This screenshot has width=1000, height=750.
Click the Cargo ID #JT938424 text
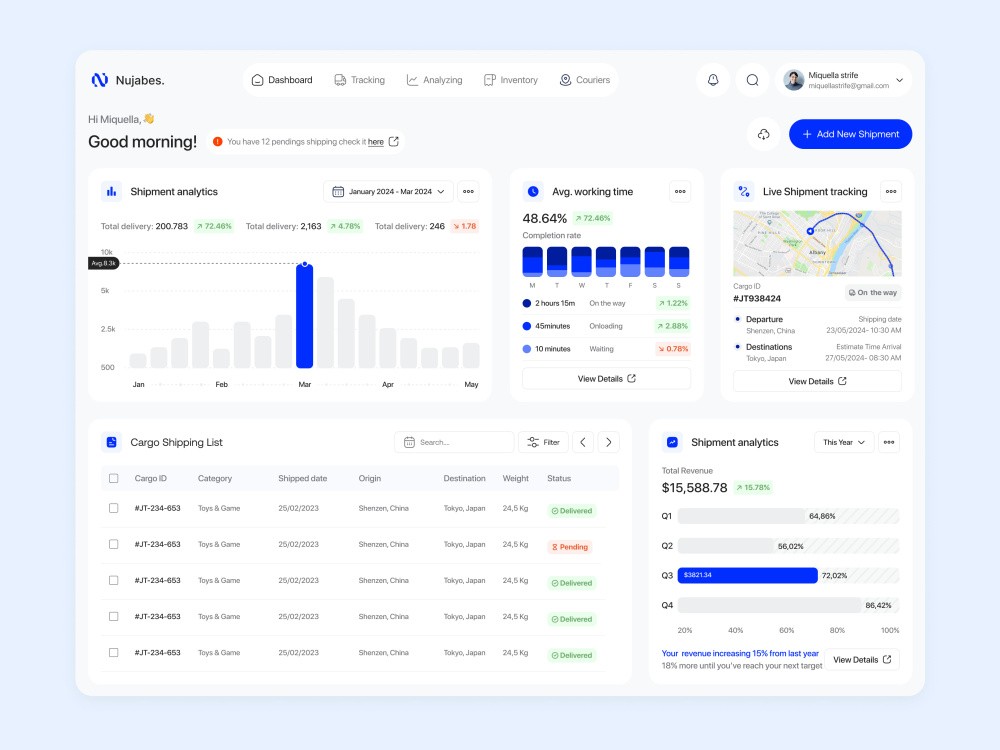tap(757, 298)
